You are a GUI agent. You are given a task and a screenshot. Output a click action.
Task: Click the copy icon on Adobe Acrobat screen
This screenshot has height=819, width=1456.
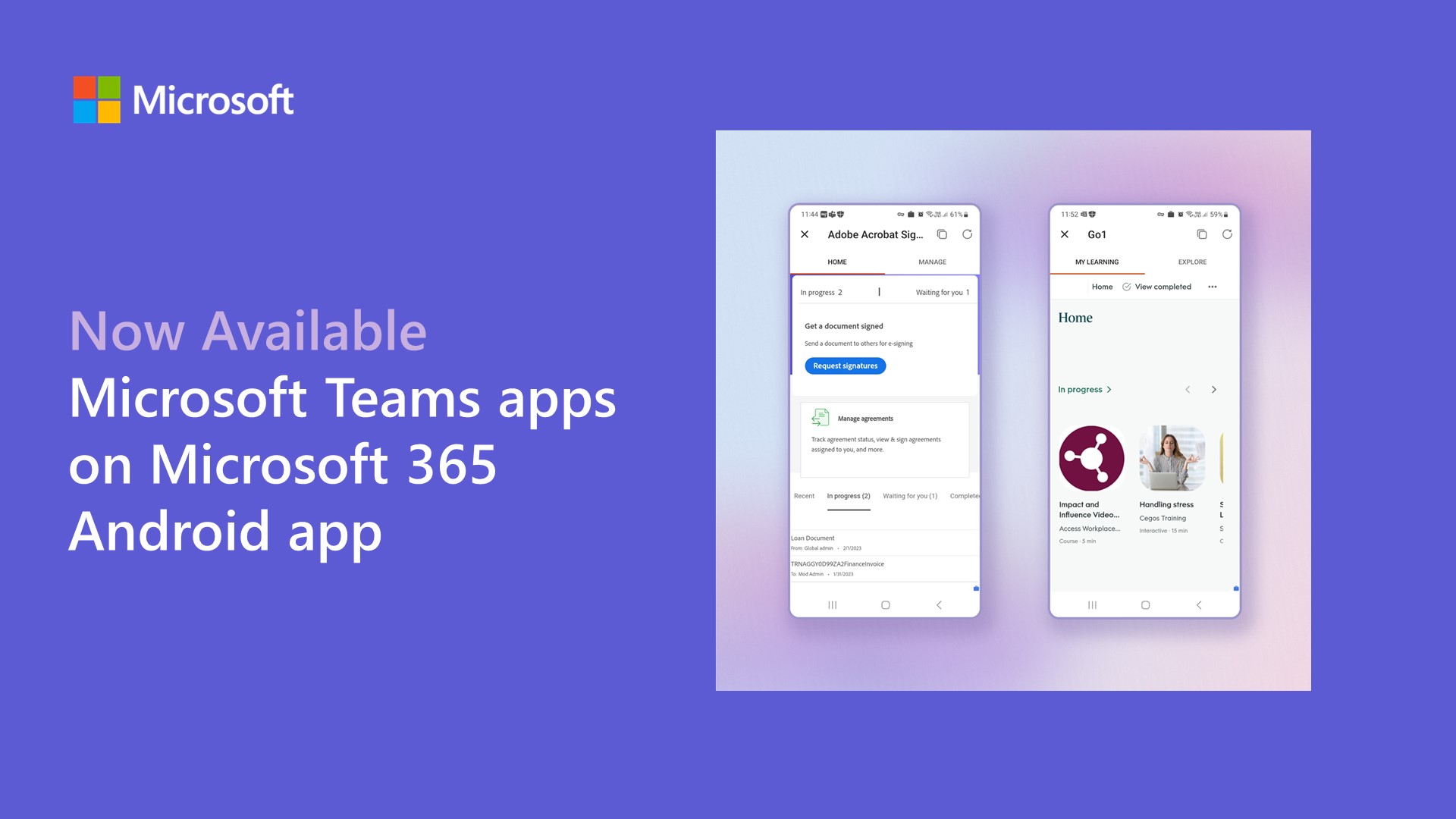(x=945, y=234)
